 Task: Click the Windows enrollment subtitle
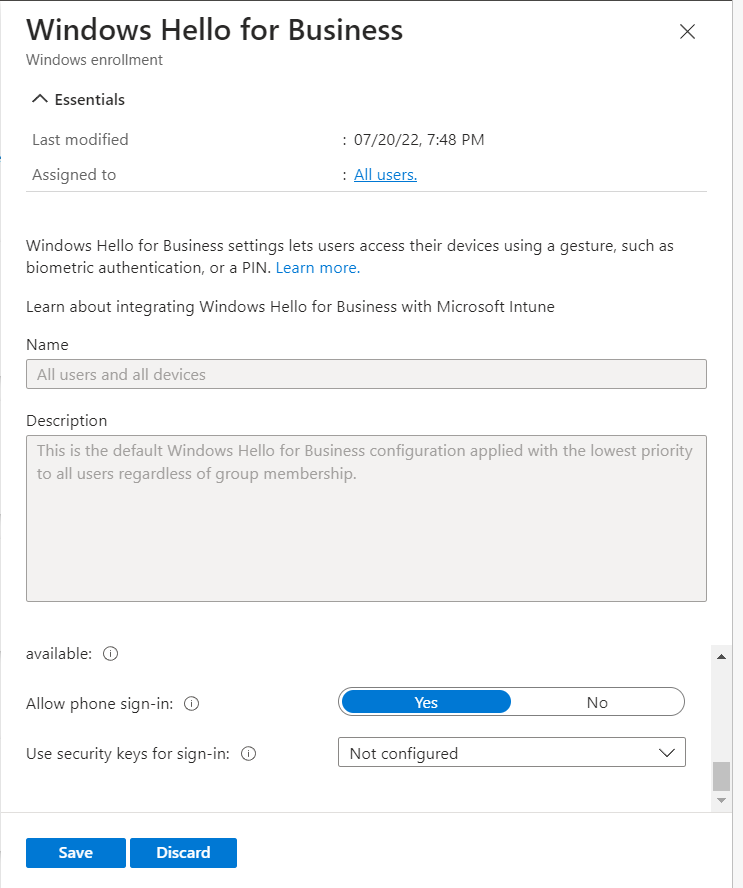94,59
